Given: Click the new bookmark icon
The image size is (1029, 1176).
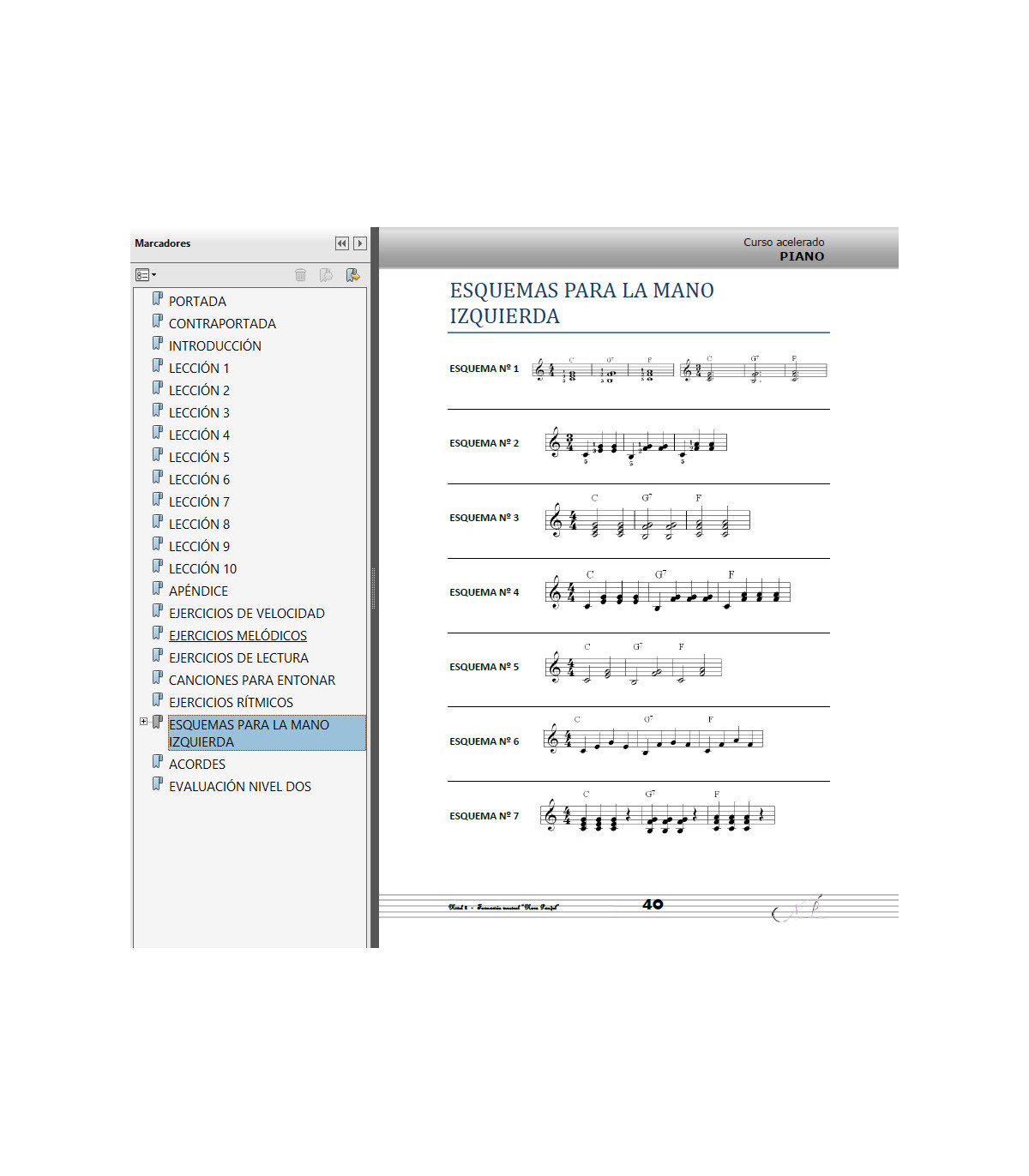Looking at the screenshot, I should point(326,275).
